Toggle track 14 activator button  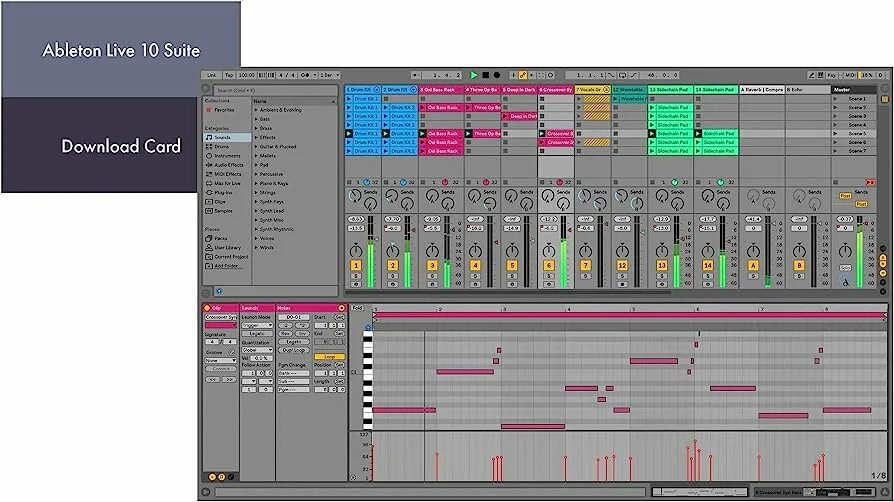click(708, 265)
